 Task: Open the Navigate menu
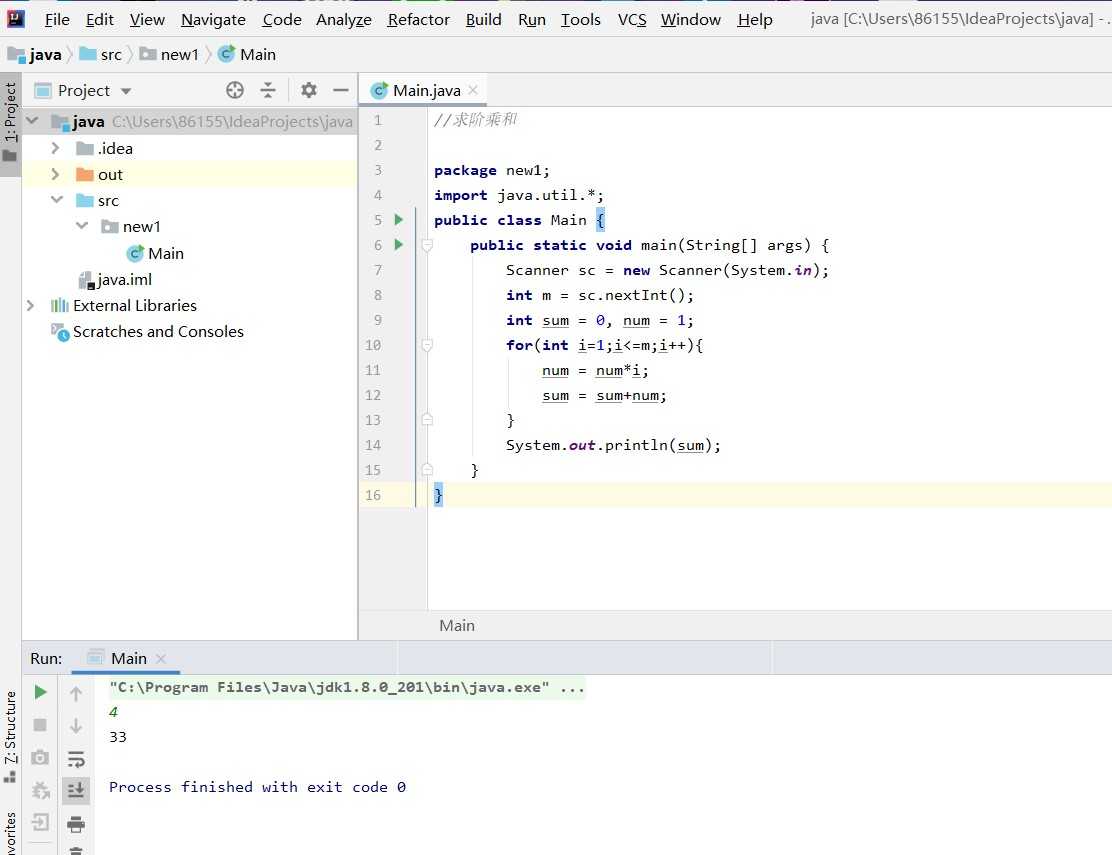(213, 20)
